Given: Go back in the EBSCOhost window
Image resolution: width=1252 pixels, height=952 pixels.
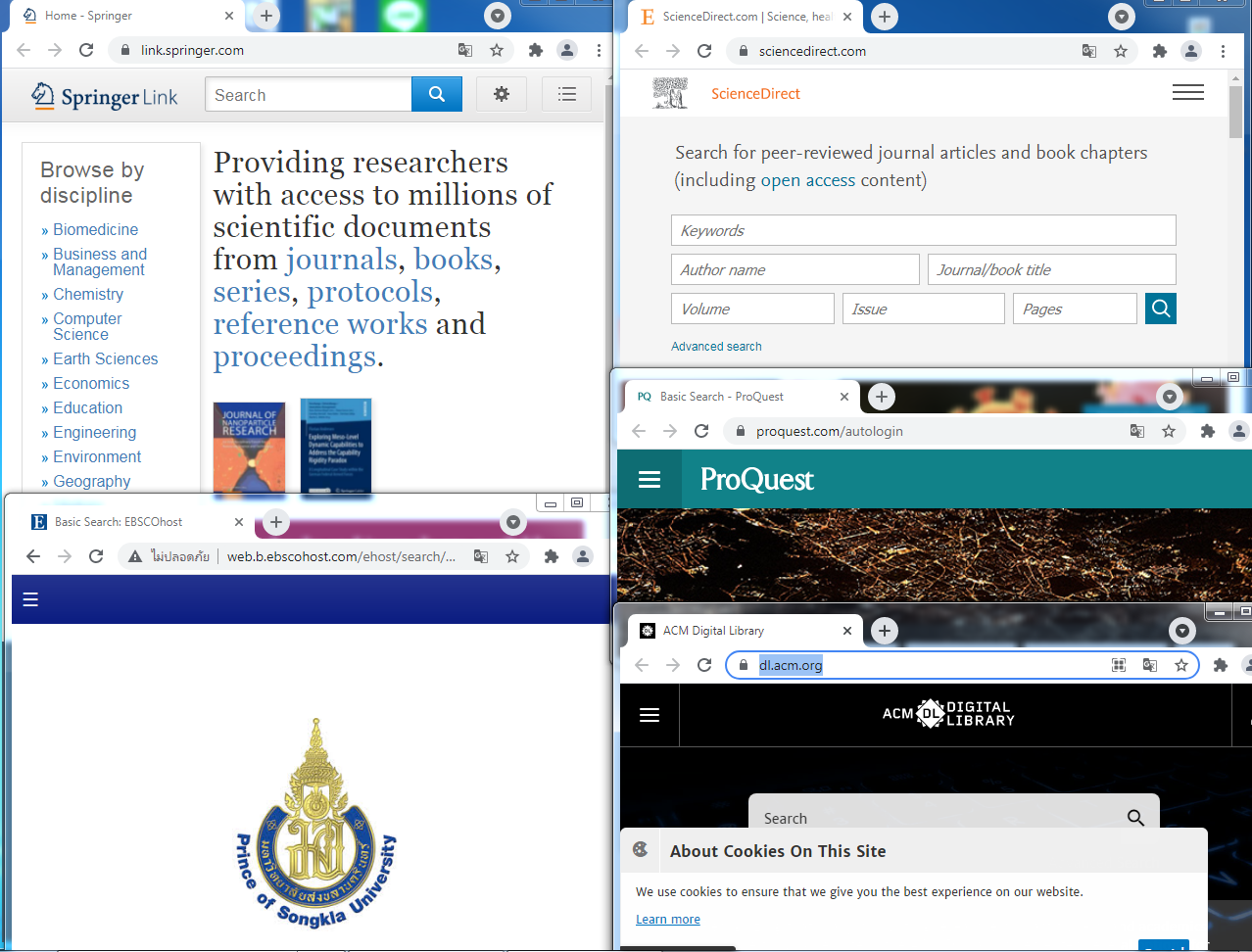Looking at the screenshot, I should 33,556.
